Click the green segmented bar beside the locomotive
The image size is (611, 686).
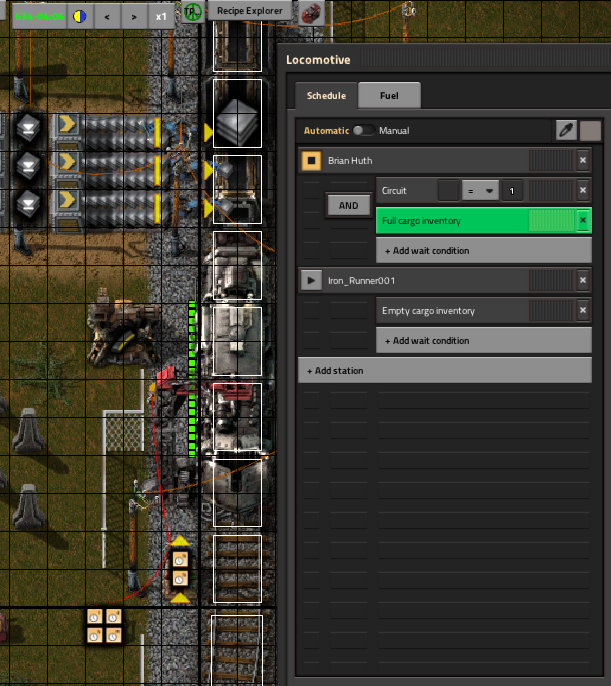point(192,378)
